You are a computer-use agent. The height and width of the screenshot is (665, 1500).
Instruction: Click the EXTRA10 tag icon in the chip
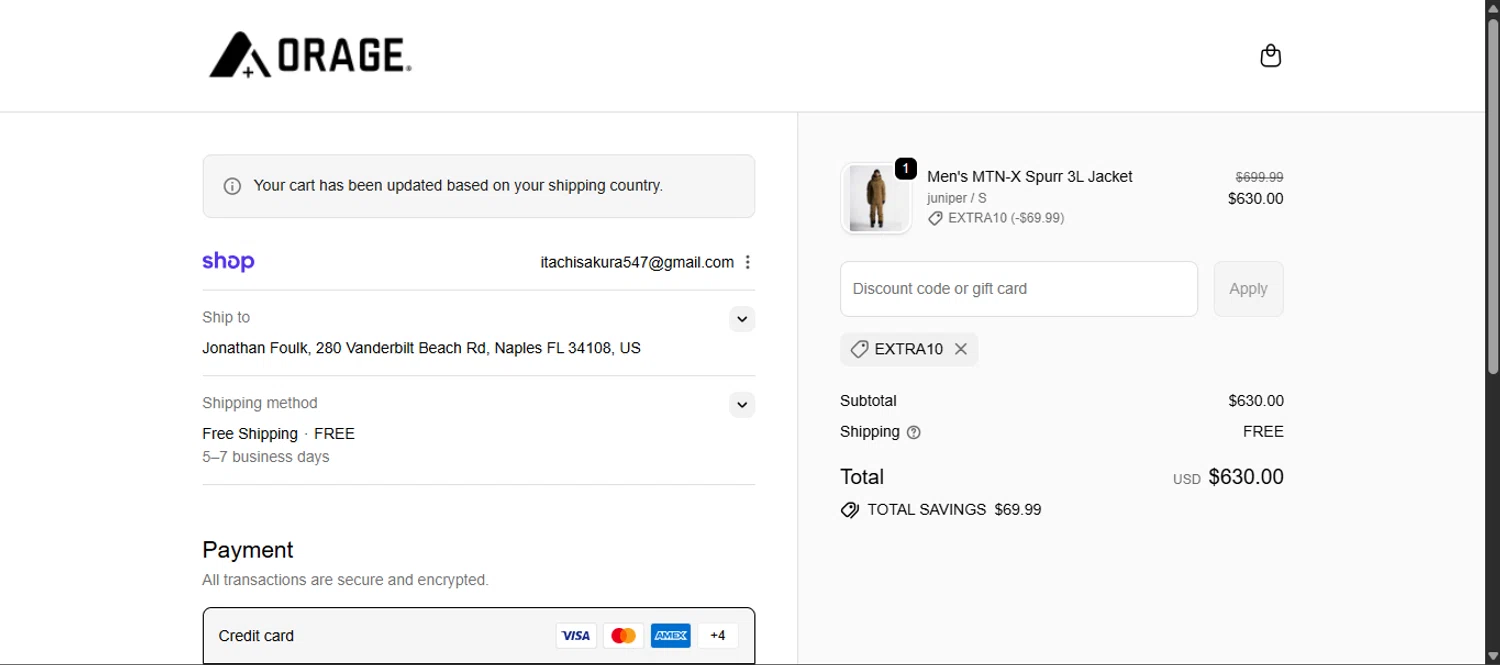tap(859, 349)
